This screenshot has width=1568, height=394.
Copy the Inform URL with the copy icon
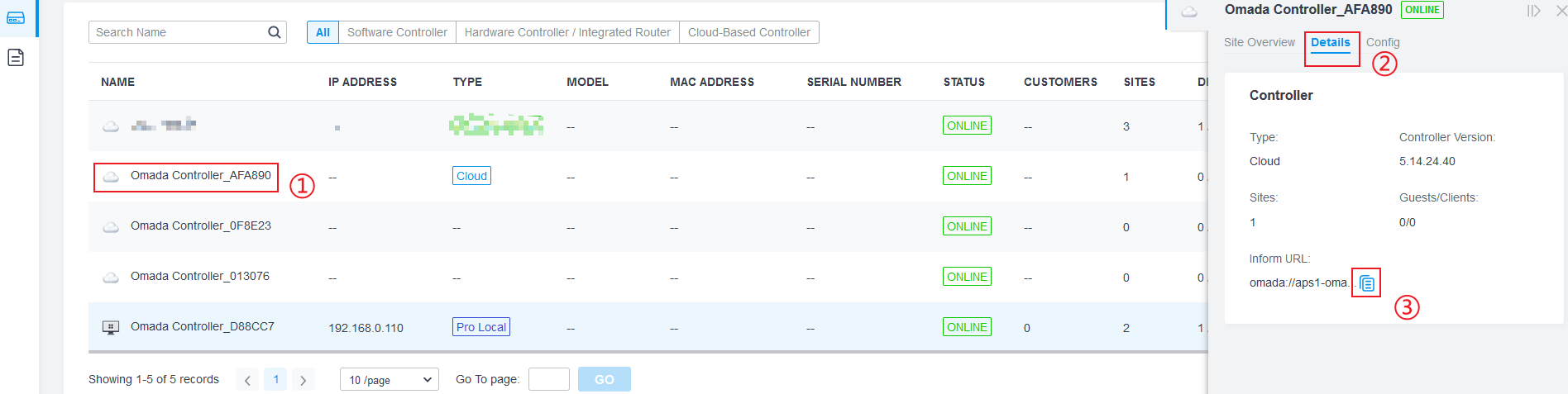[1367, 283]
